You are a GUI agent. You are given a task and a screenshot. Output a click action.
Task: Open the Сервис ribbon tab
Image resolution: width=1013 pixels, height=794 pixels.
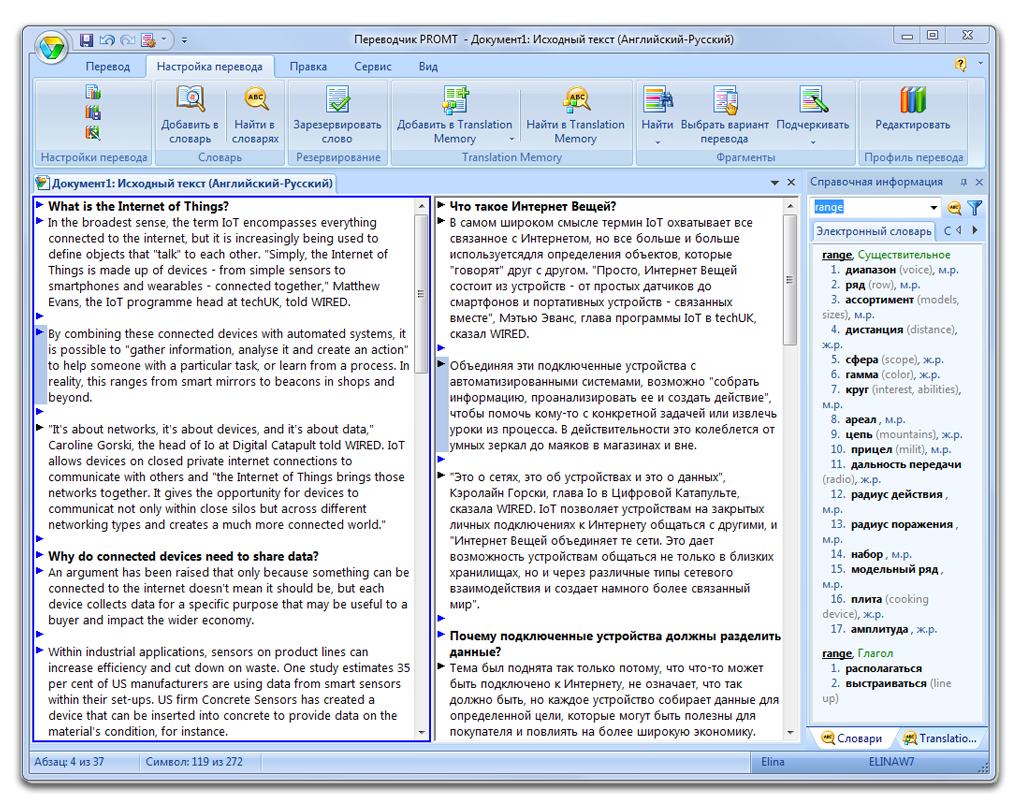point(372,67)
